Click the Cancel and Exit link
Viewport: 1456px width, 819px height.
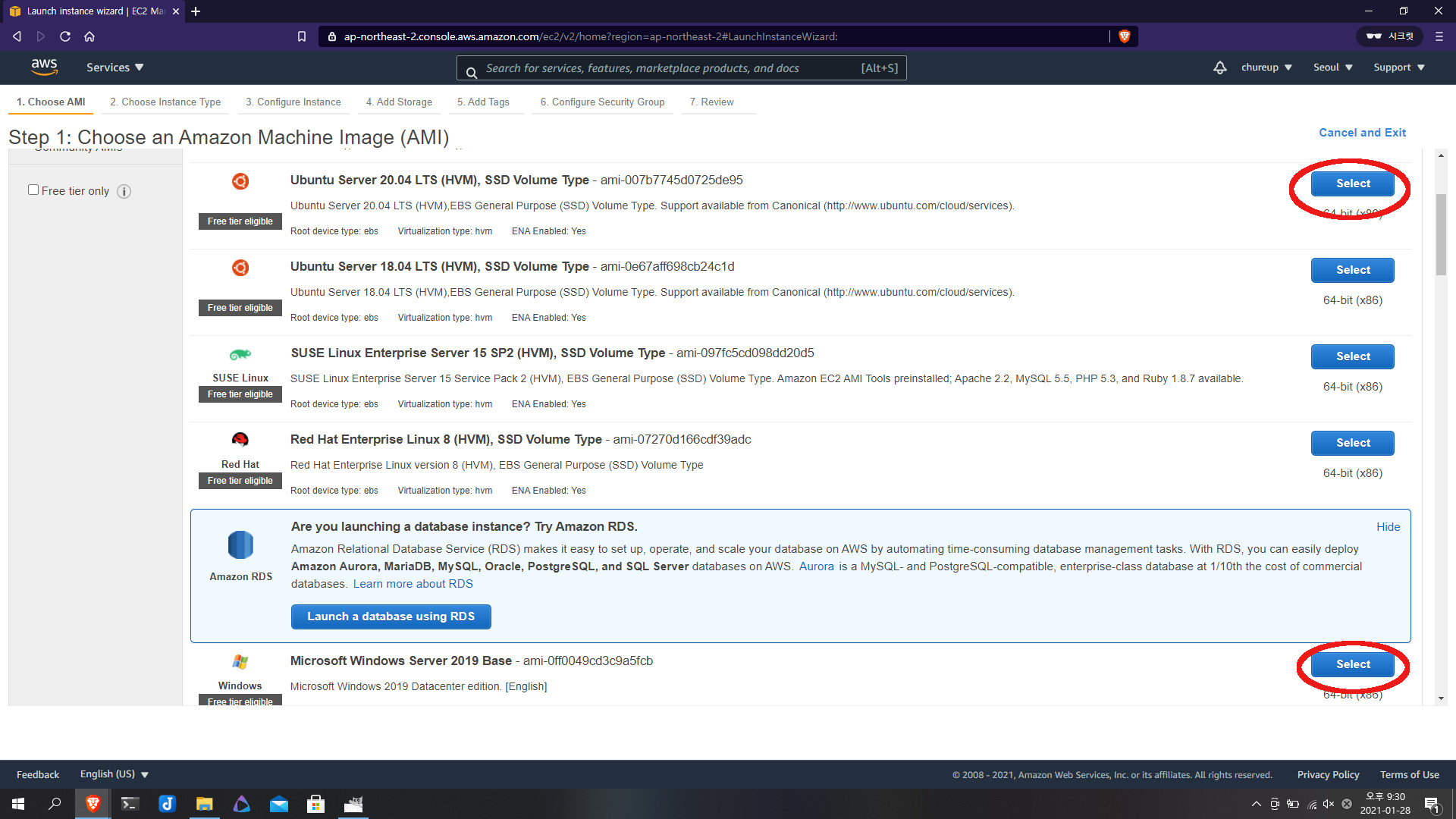point(1362,133)
